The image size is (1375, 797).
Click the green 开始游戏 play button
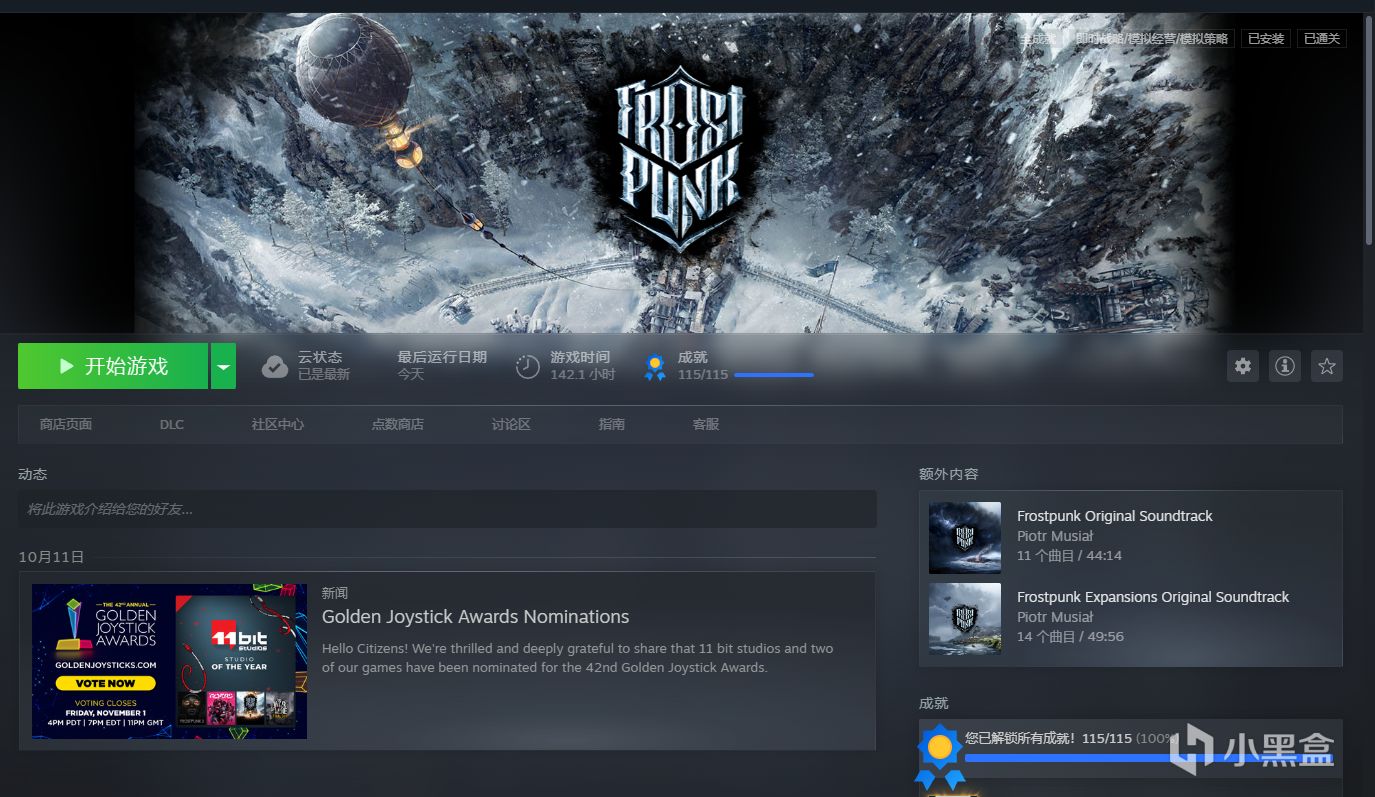click(x=113, y=366)
